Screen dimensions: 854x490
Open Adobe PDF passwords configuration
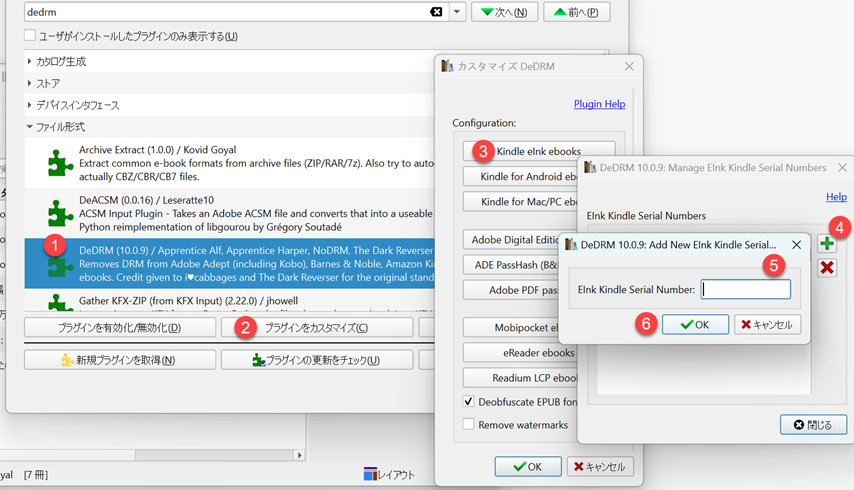[x=512, y=290]
